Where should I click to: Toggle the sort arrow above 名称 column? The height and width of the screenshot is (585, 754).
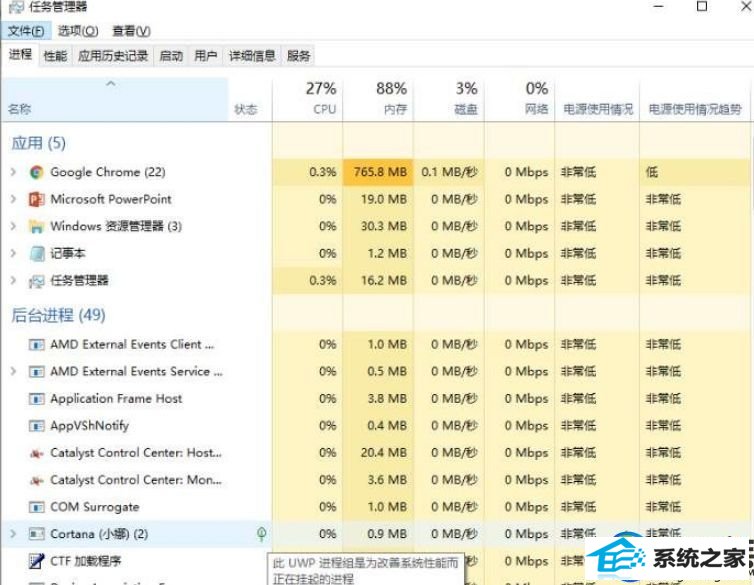[111, 84]
